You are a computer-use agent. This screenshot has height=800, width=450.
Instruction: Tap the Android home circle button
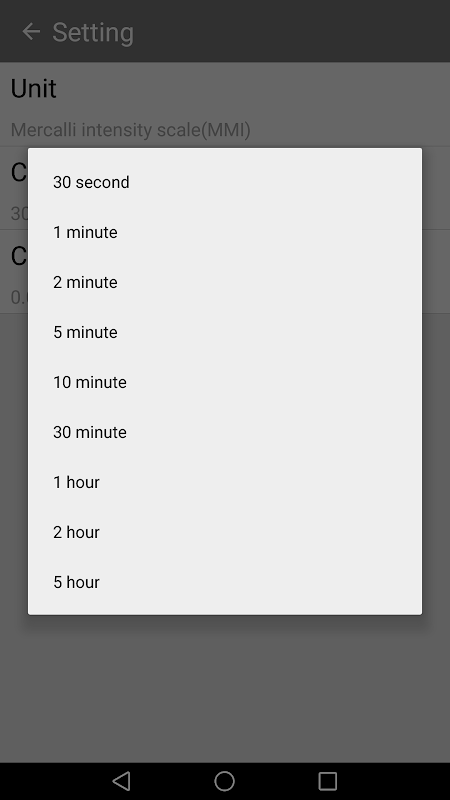pos(224,781)
